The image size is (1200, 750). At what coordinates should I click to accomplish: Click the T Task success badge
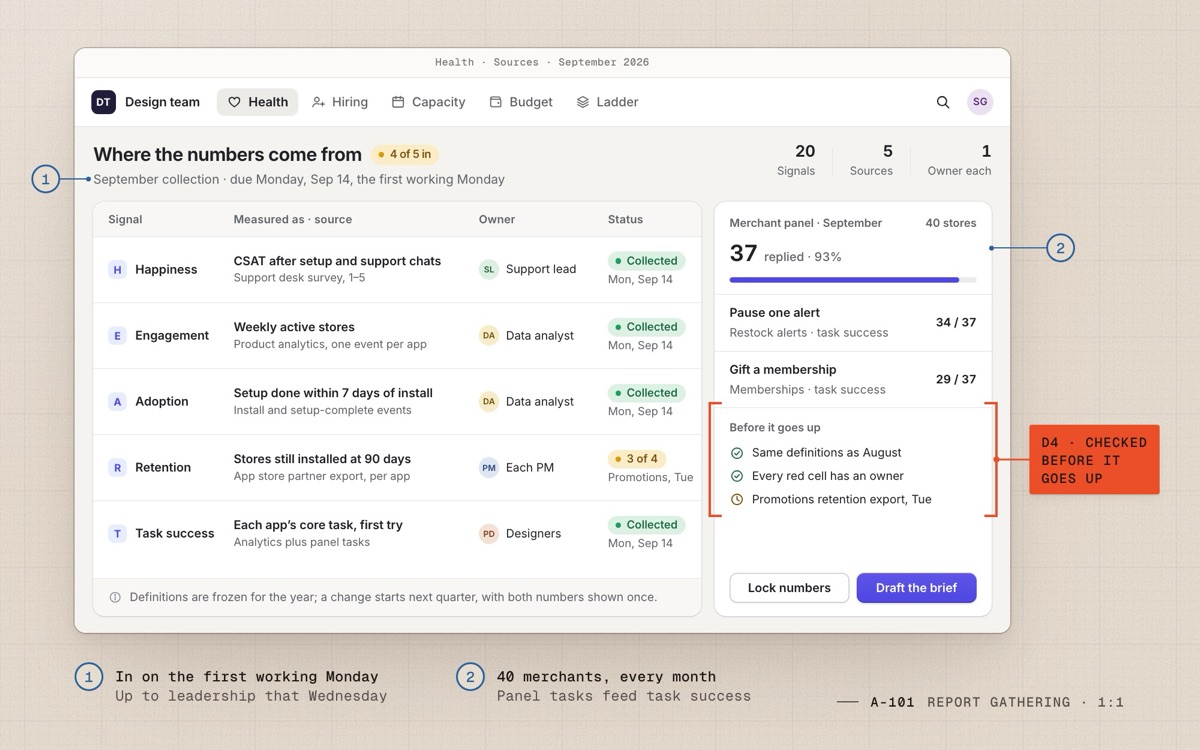(117, 533)
